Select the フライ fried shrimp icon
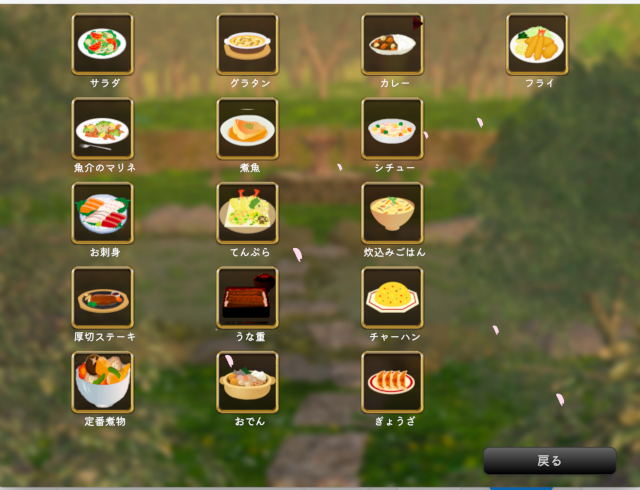Viewport: 640px width, 490px height. [537, 44]
